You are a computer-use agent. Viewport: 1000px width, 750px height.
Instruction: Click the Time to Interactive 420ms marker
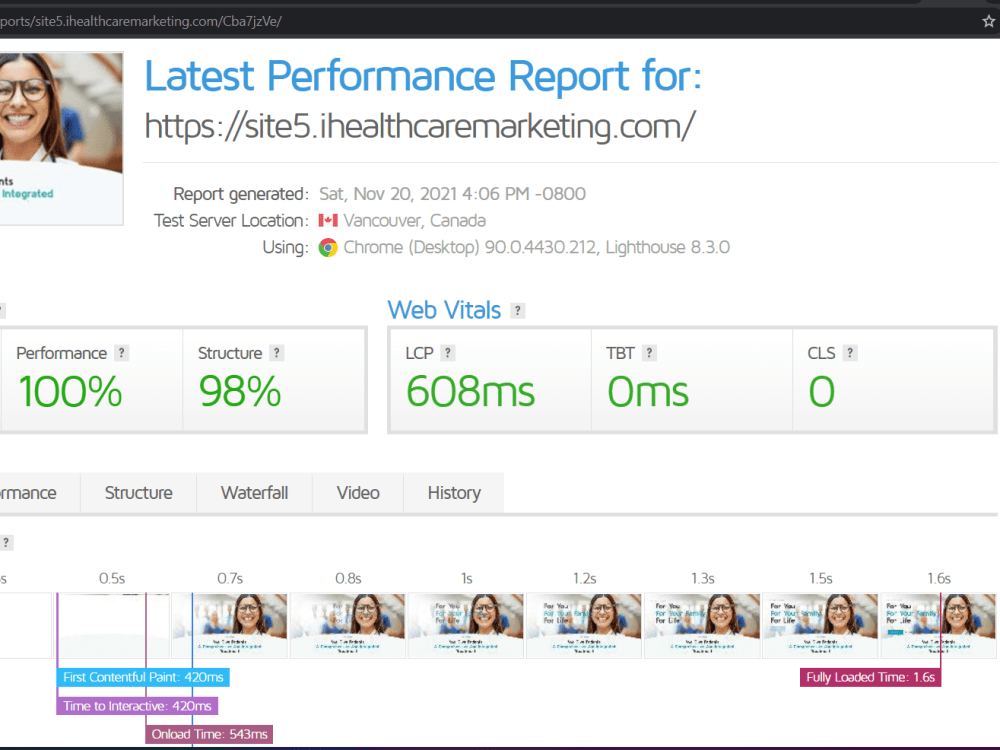pos(137,706)
